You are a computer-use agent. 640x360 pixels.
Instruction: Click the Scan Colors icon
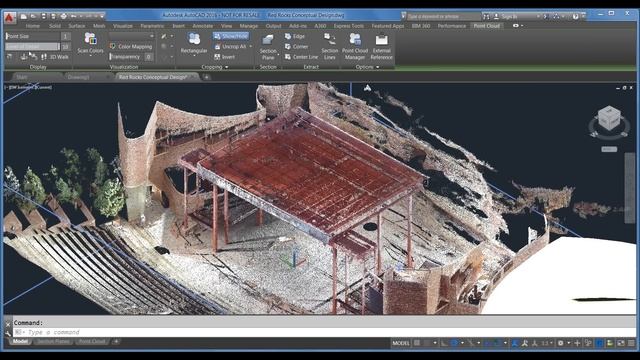pos(90,39)
